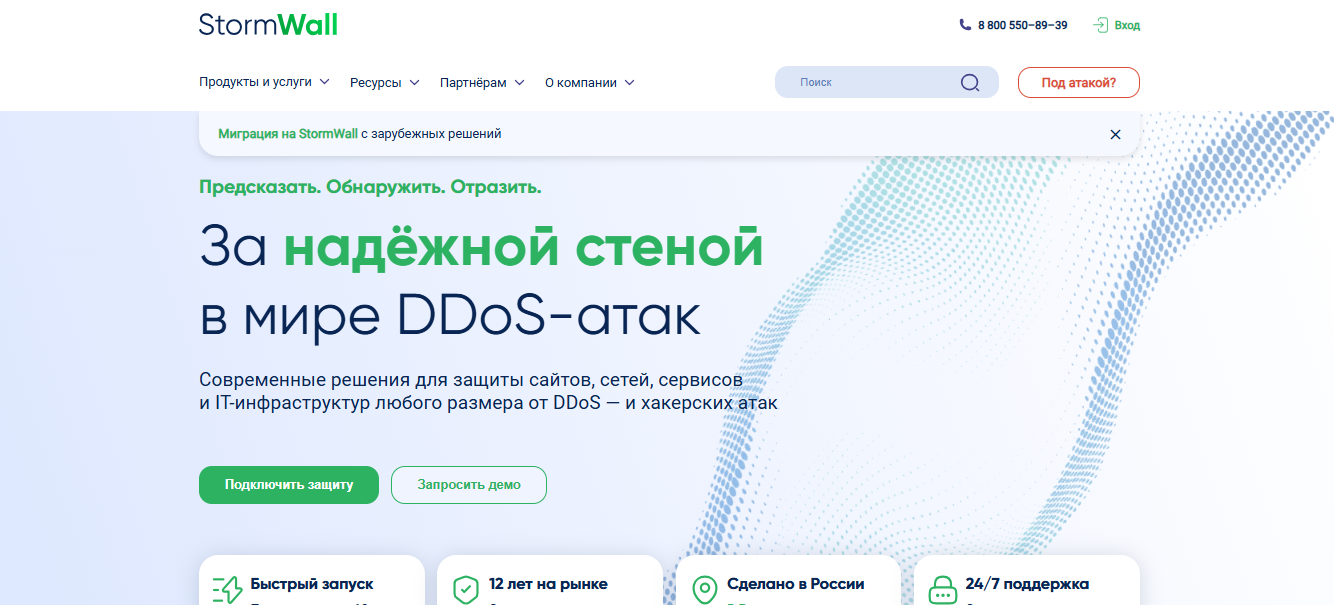Expand the Партнёрам chevron

[x=519, y=83]
